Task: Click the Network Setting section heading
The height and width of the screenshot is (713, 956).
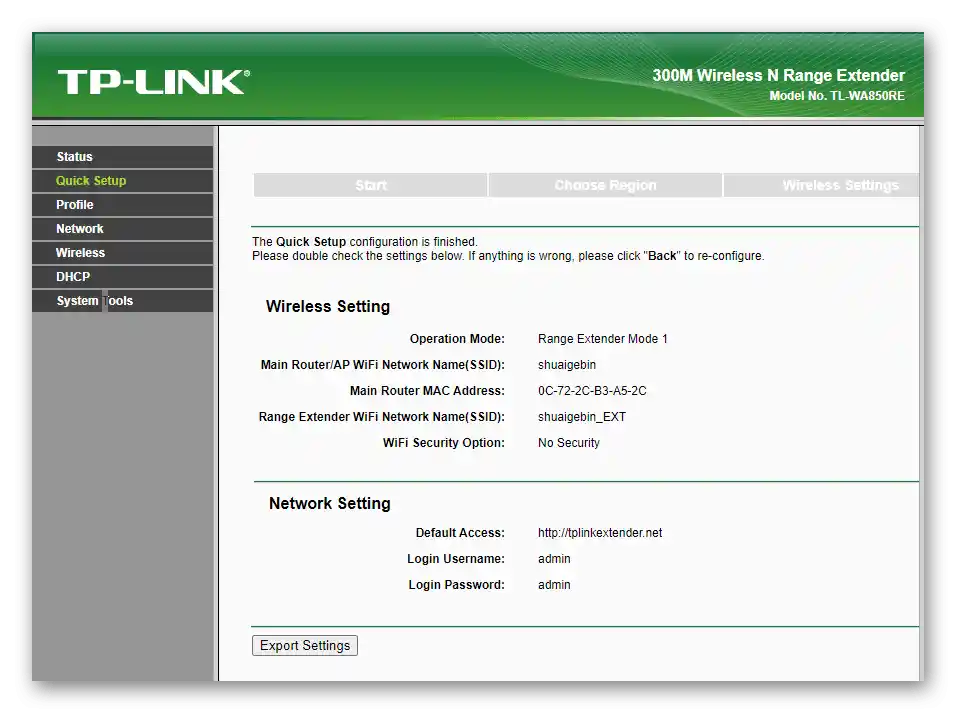Action: coord(329,504)
